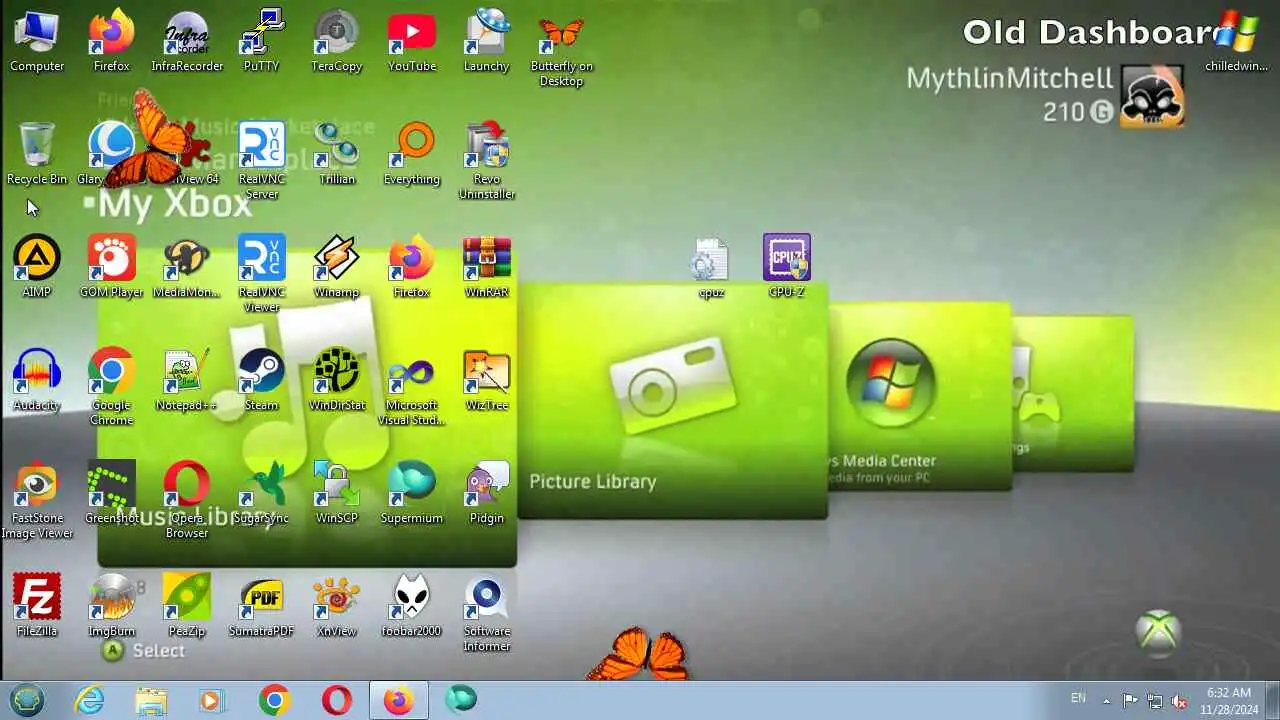Open Windows Explorer from the taskbar
The image size is (1280, 720).
(x=151, y=701)
